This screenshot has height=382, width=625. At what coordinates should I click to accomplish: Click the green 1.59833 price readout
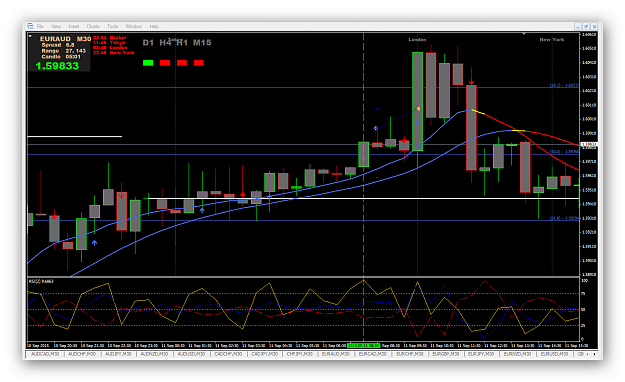(57, 66)
